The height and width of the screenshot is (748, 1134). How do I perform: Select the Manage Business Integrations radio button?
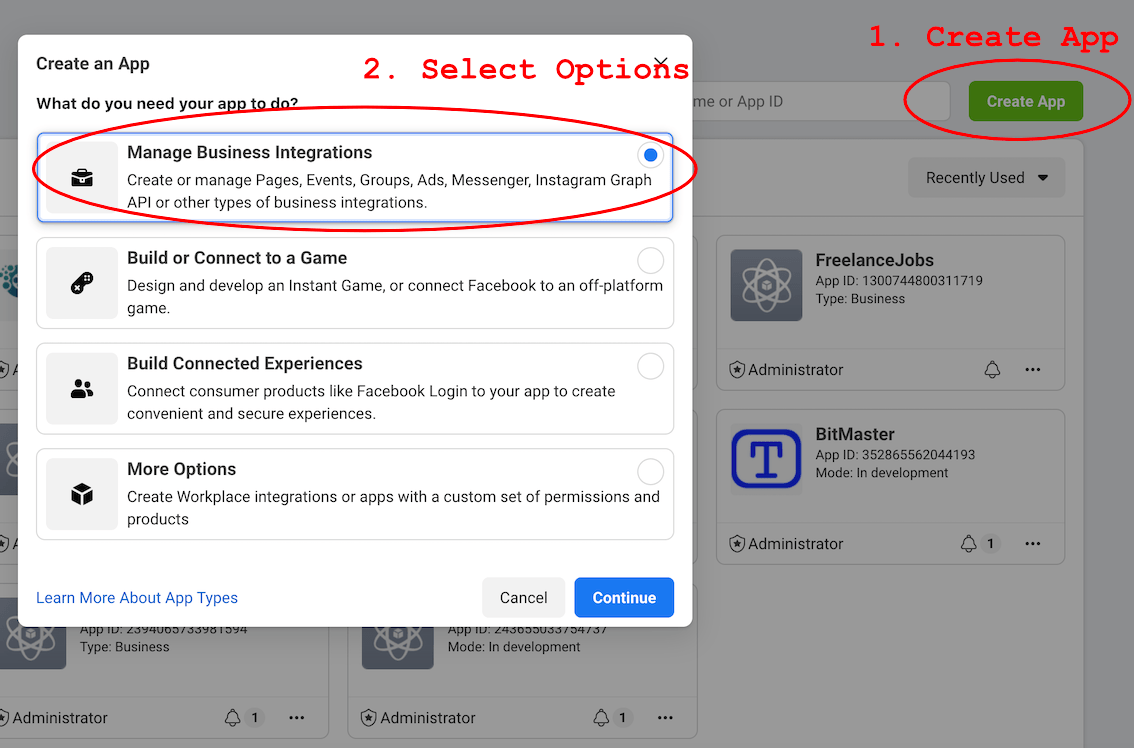[650, 155]
